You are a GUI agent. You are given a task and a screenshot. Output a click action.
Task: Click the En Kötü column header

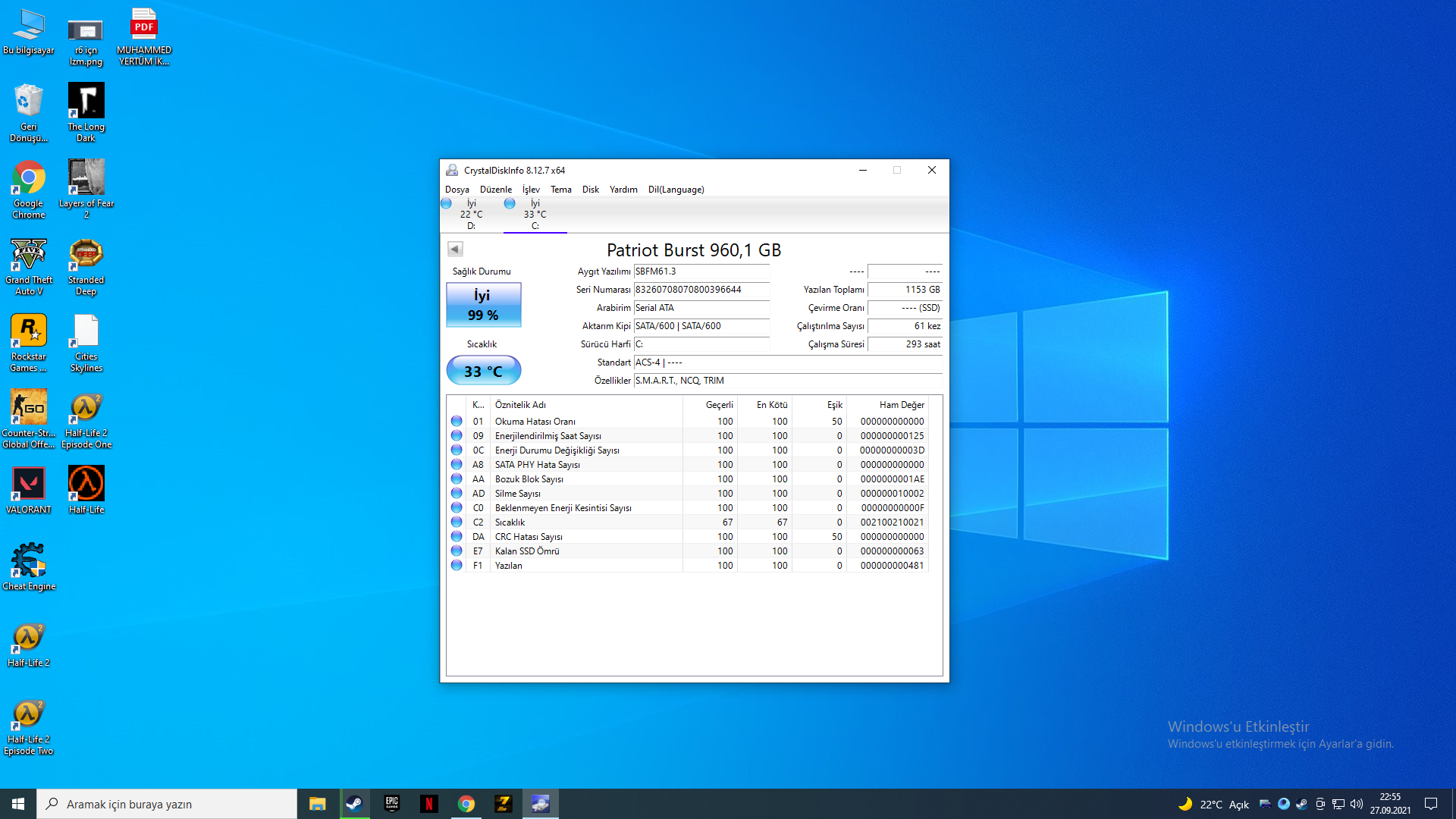pyautogui.click(x=765, y=405)
